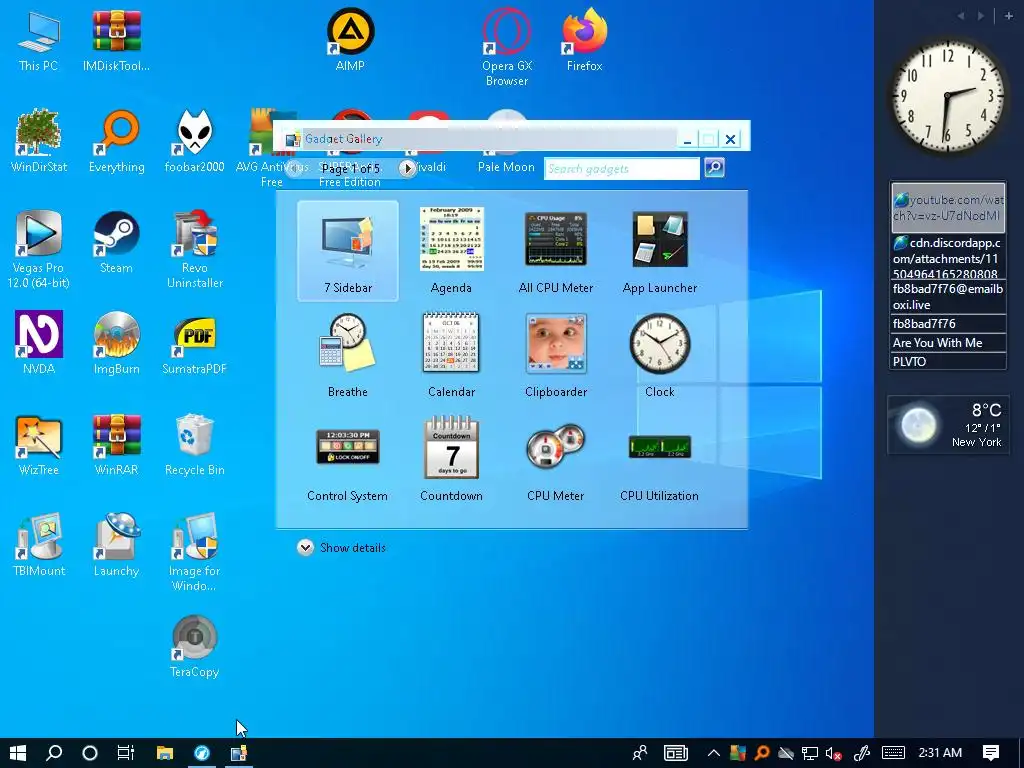The width and height of the screenshot is (1024, 768).
Task: Open the People icon on taskbar
Action: tap(639, 753)
